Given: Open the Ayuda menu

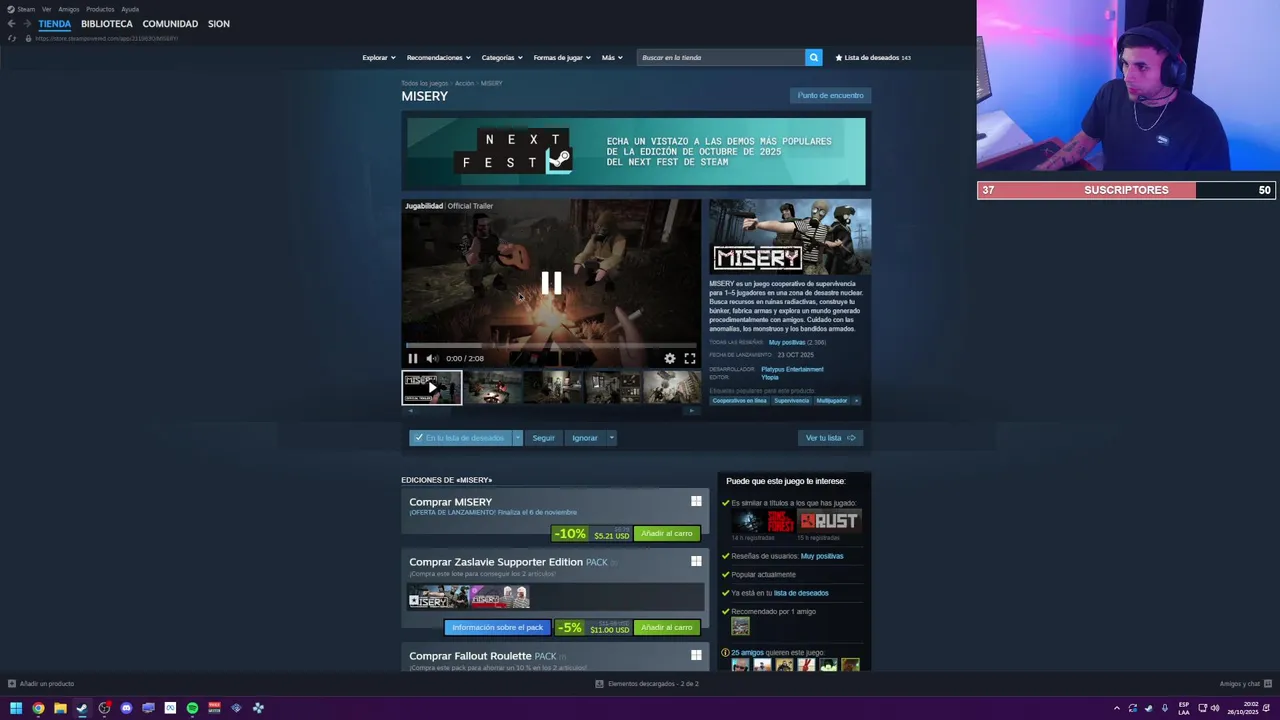Looking at the screenshot, I should (x=130, y=9).
